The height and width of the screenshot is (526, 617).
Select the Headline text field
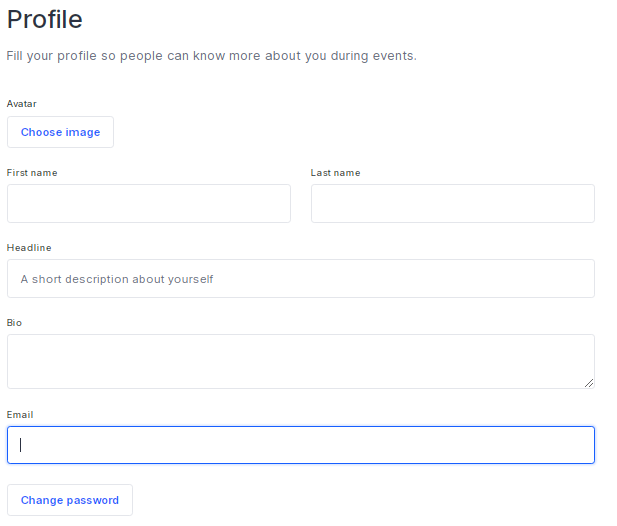300,279
